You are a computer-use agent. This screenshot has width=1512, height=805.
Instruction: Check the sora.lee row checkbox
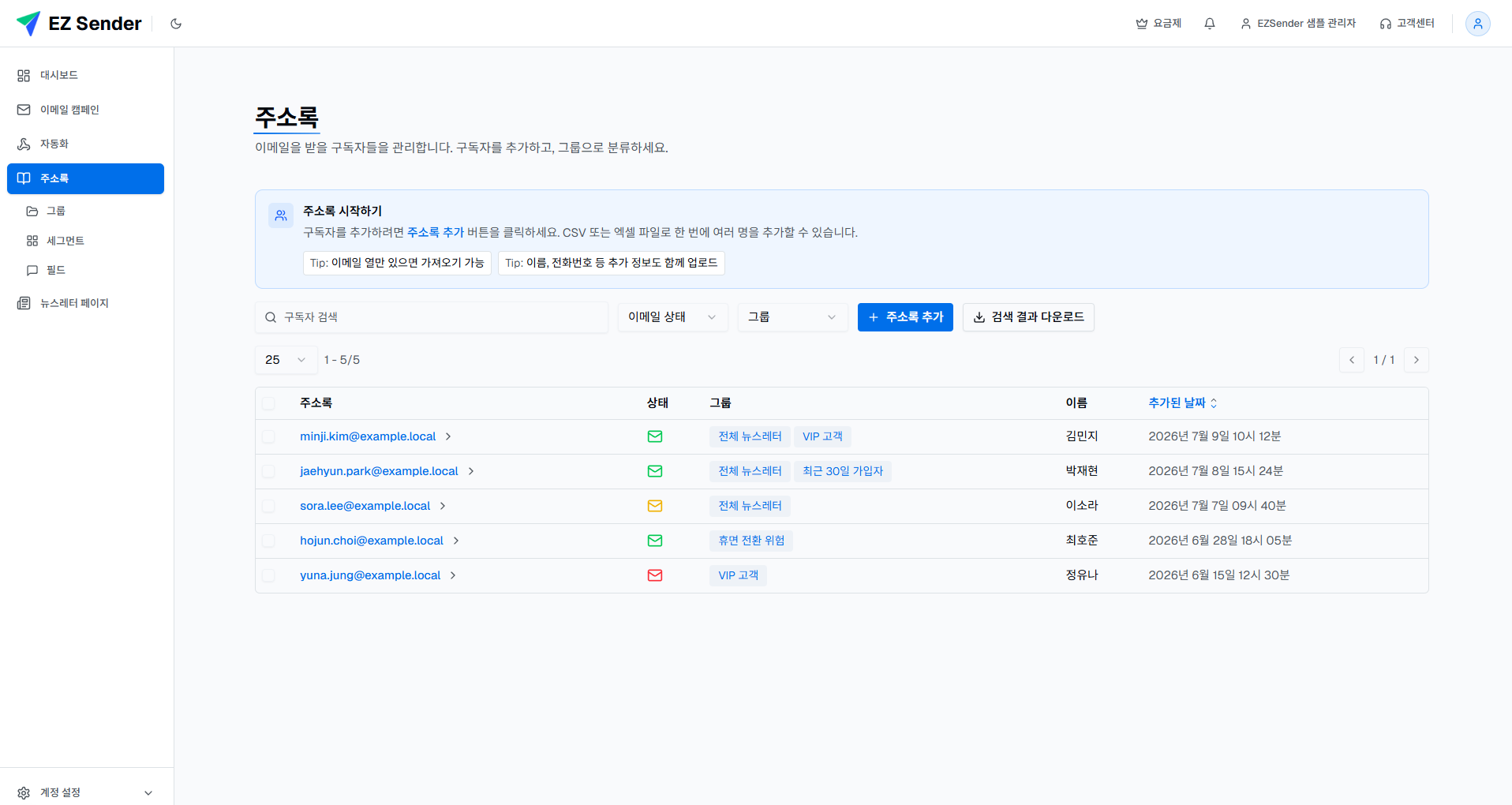coord(268,506)
